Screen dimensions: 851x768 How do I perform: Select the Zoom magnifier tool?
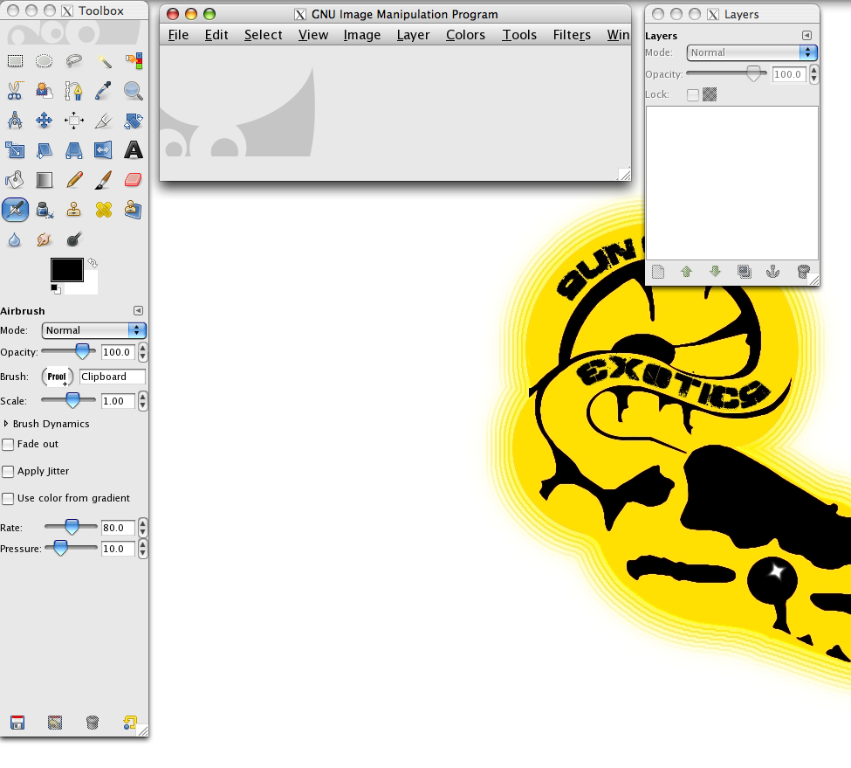(133, 91)
